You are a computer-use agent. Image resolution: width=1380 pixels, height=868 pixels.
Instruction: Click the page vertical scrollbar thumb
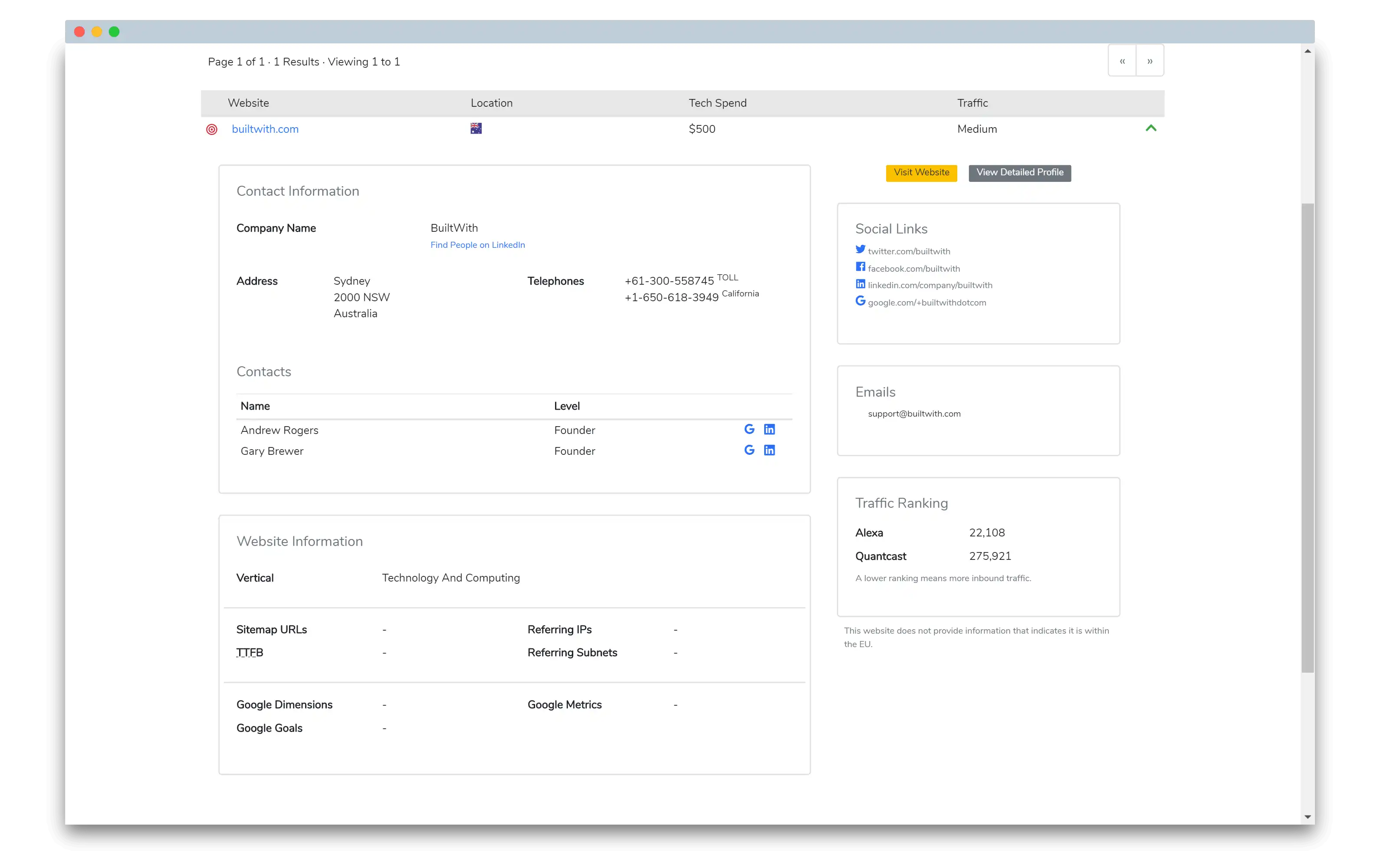(1307, 438)
